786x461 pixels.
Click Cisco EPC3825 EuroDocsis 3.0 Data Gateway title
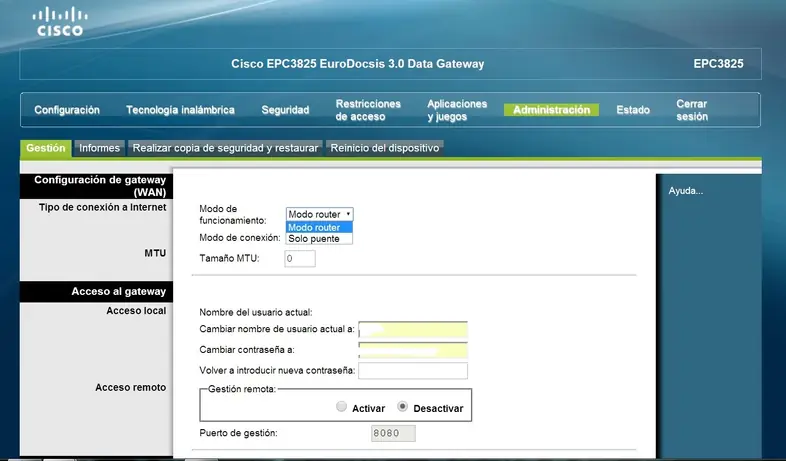pos(357,64)
